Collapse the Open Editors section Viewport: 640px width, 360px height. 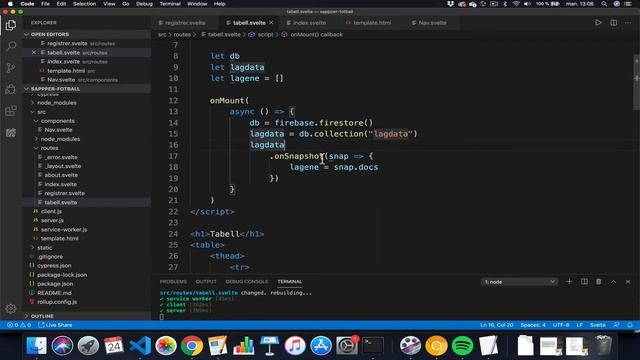click(87, 34)
